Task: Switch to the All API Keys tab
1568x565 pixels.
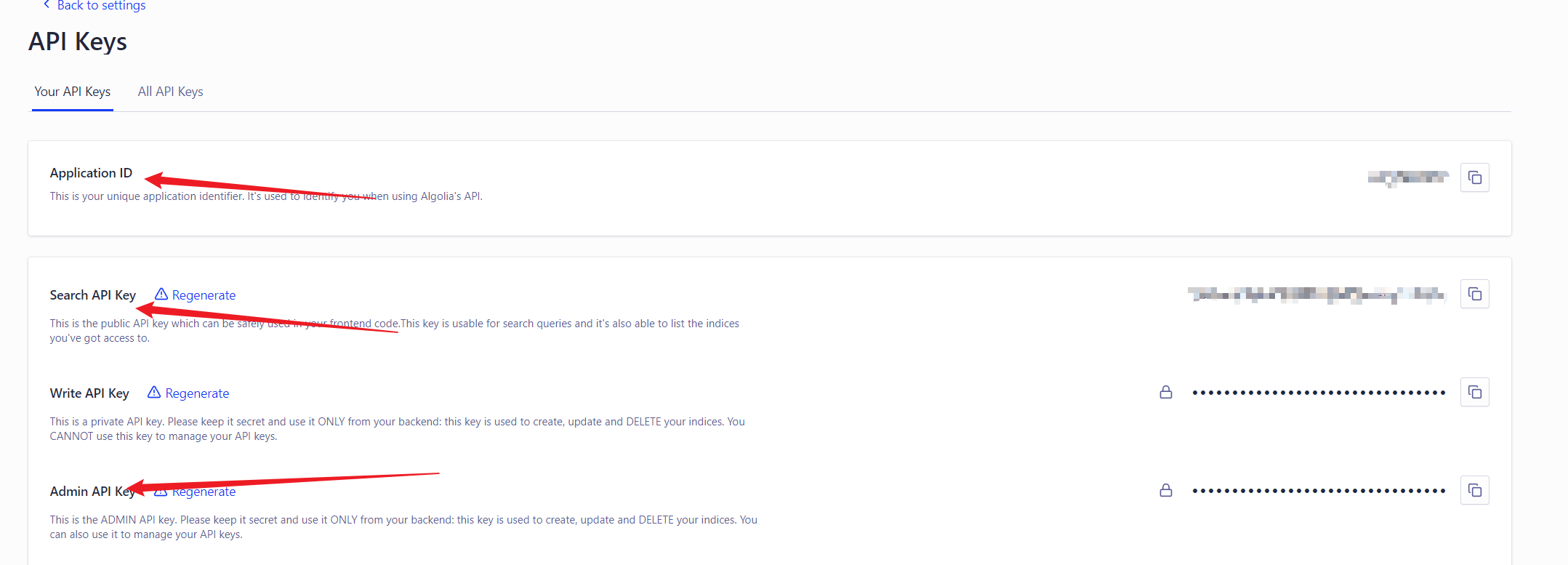Action: coord(170,92)
